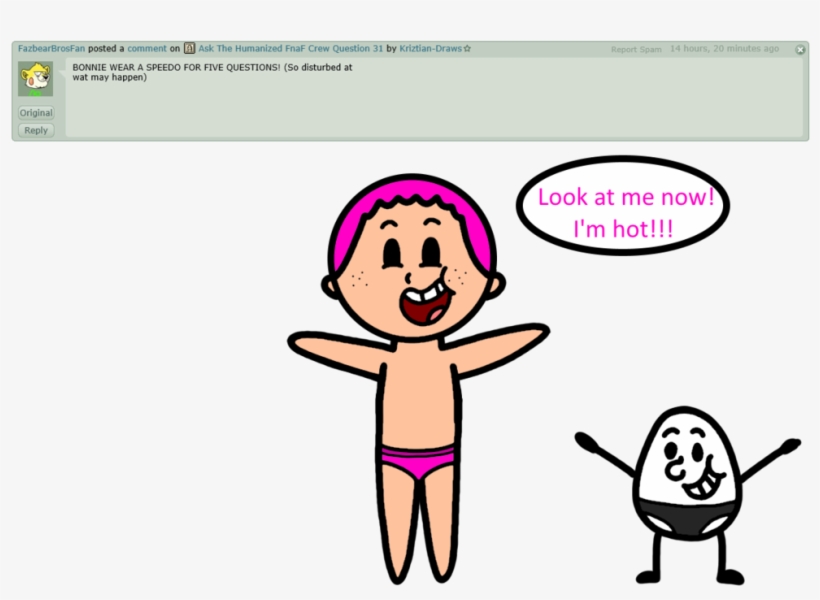Image resolution: width=820 pixels, height=600 pixels.
Task: Click the '14 hours, 20 minutes ago' timestamp
Action: pos(724,49)
